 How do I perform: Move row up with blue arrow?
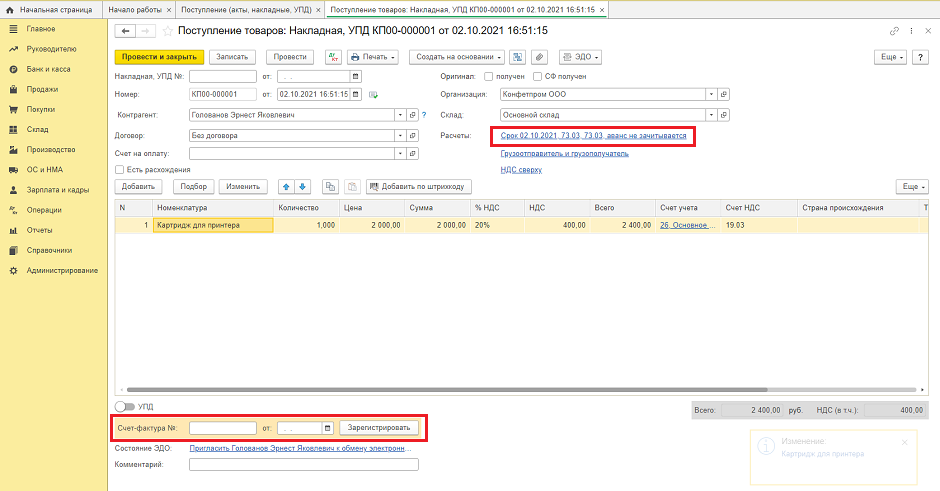(x=285, y=186)
